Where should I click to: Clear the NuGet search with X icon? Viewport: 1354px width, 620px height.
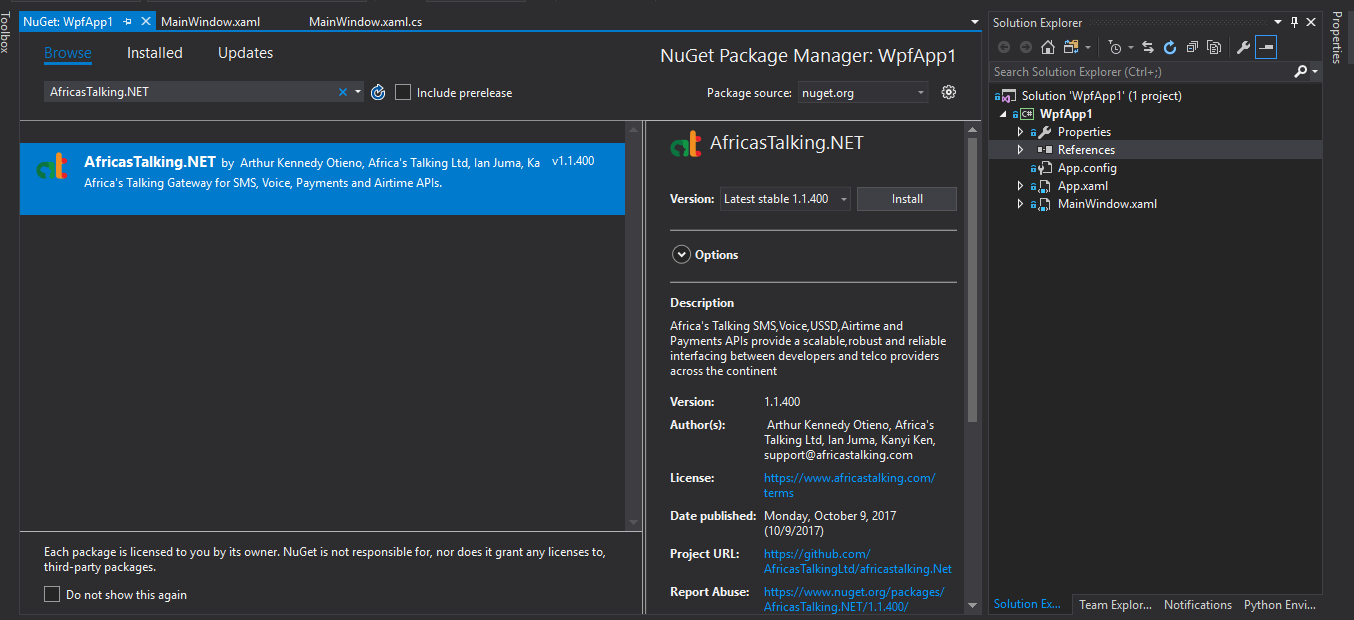tap(343, 92)
